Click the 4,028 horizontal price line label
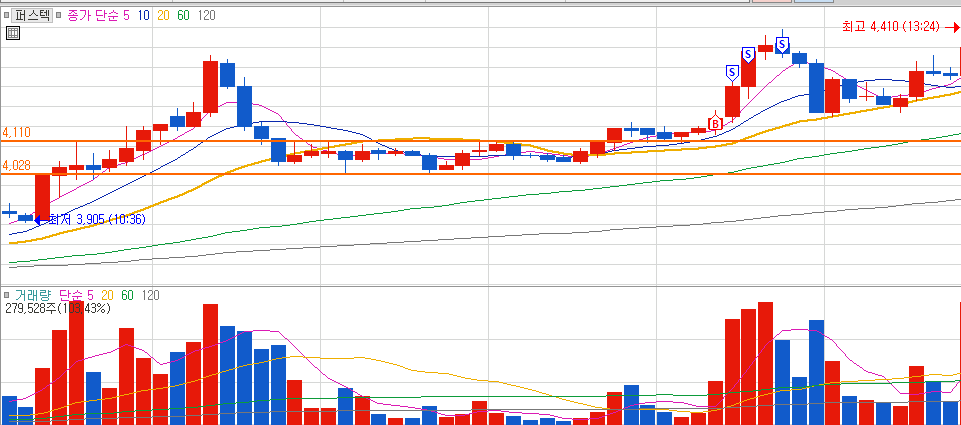 pyautogui.click(x=17, y=166)
